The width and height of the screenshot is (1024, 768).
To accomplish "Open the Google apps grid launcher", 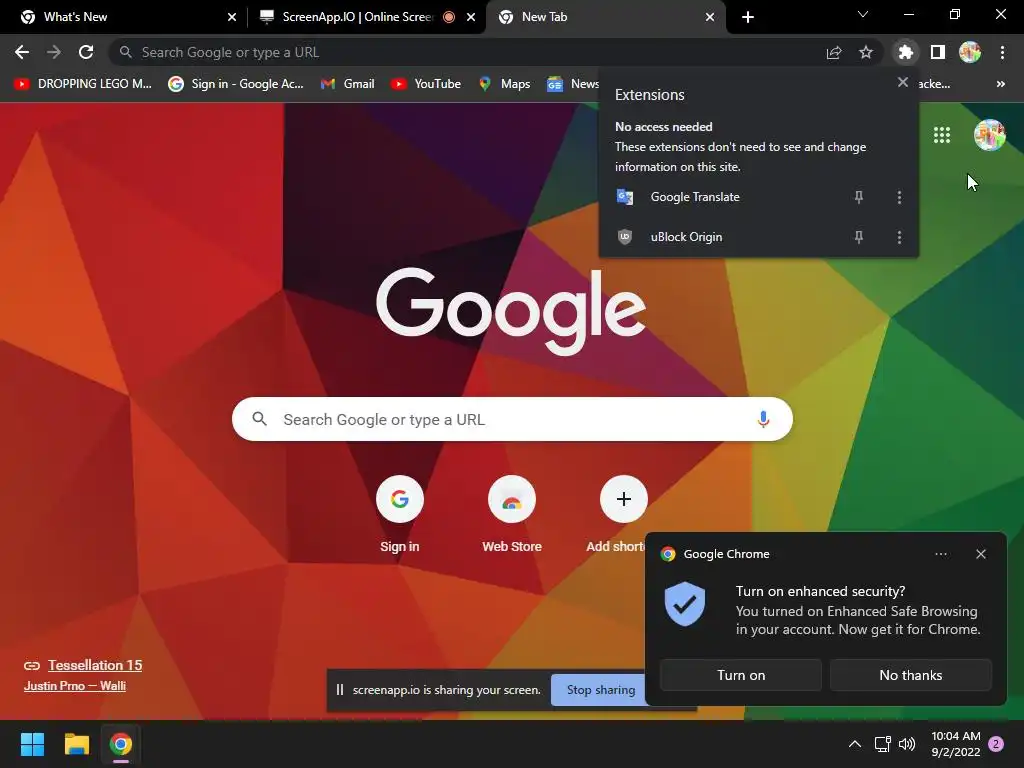I will 942,135.
